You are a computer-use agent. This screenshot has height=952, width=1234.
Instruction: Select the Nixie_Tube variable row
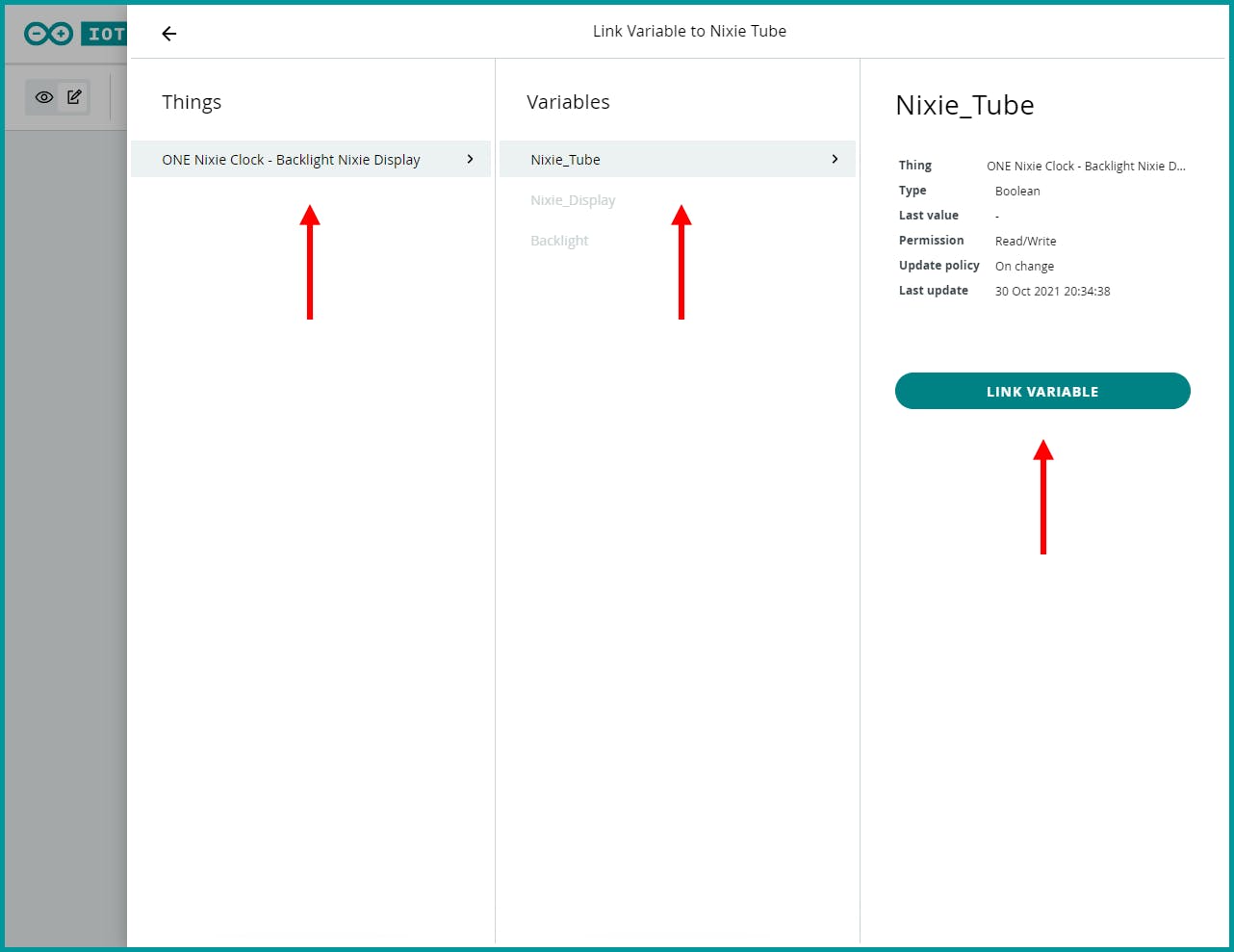[x=678, y=159]
